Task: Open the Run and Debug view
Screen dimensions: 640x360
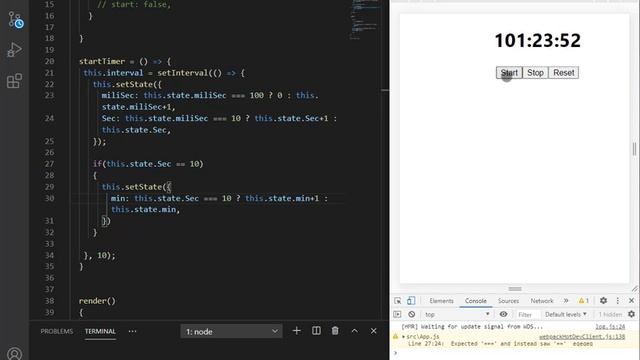Action: click(14, 50)
